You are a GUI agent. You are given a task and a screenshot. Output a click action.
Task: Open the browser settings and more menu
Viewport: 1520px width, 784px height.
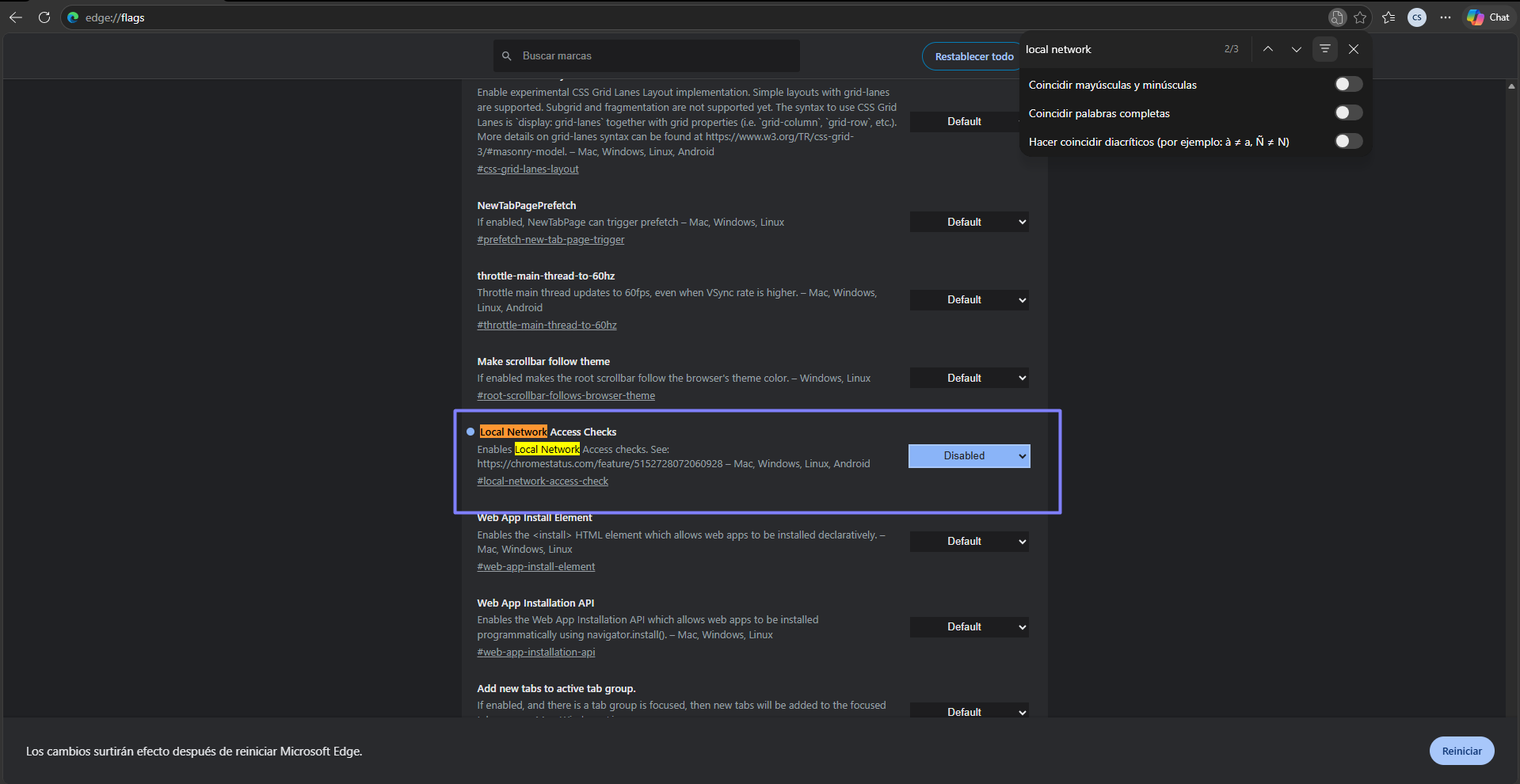[x=1446, y=17]
